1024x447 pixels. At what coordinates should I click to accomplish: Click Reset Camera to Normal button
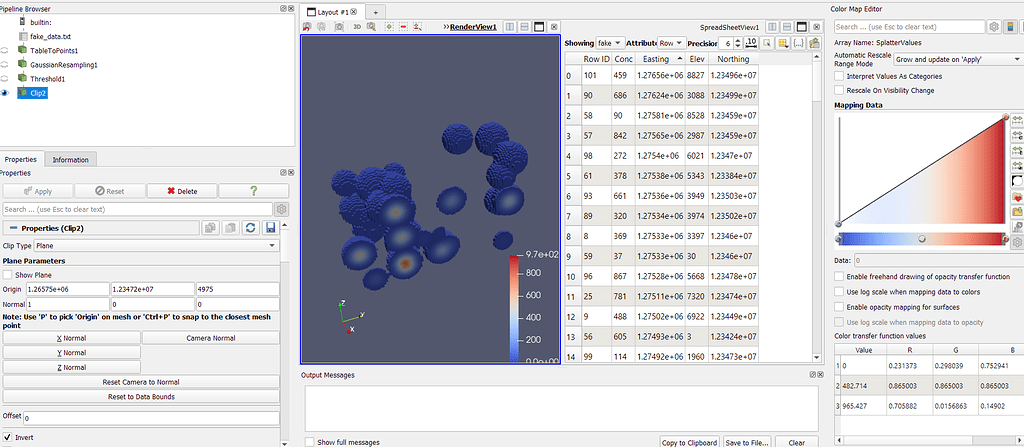coord(141,382)
